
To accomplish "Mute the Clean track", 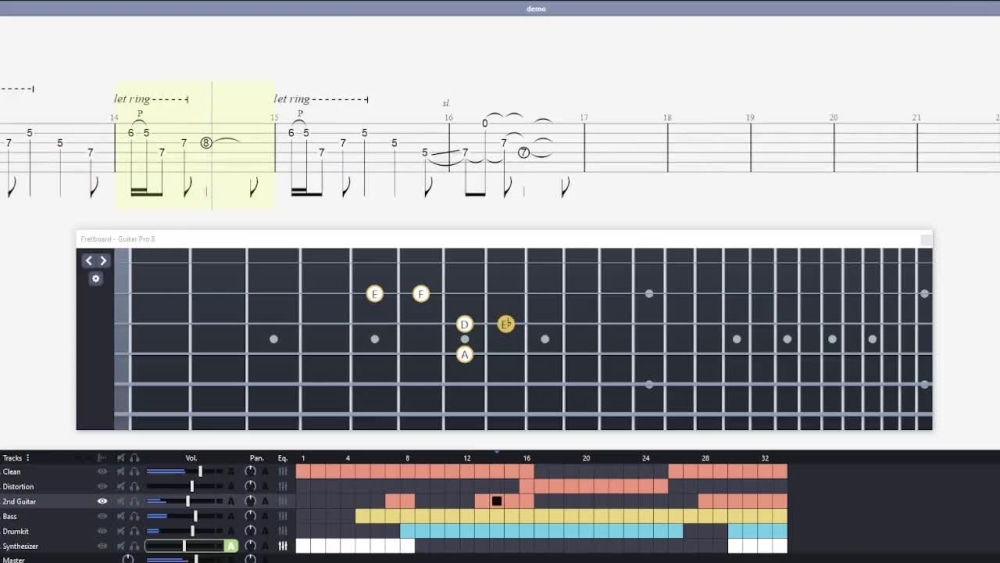I will 121,472.
